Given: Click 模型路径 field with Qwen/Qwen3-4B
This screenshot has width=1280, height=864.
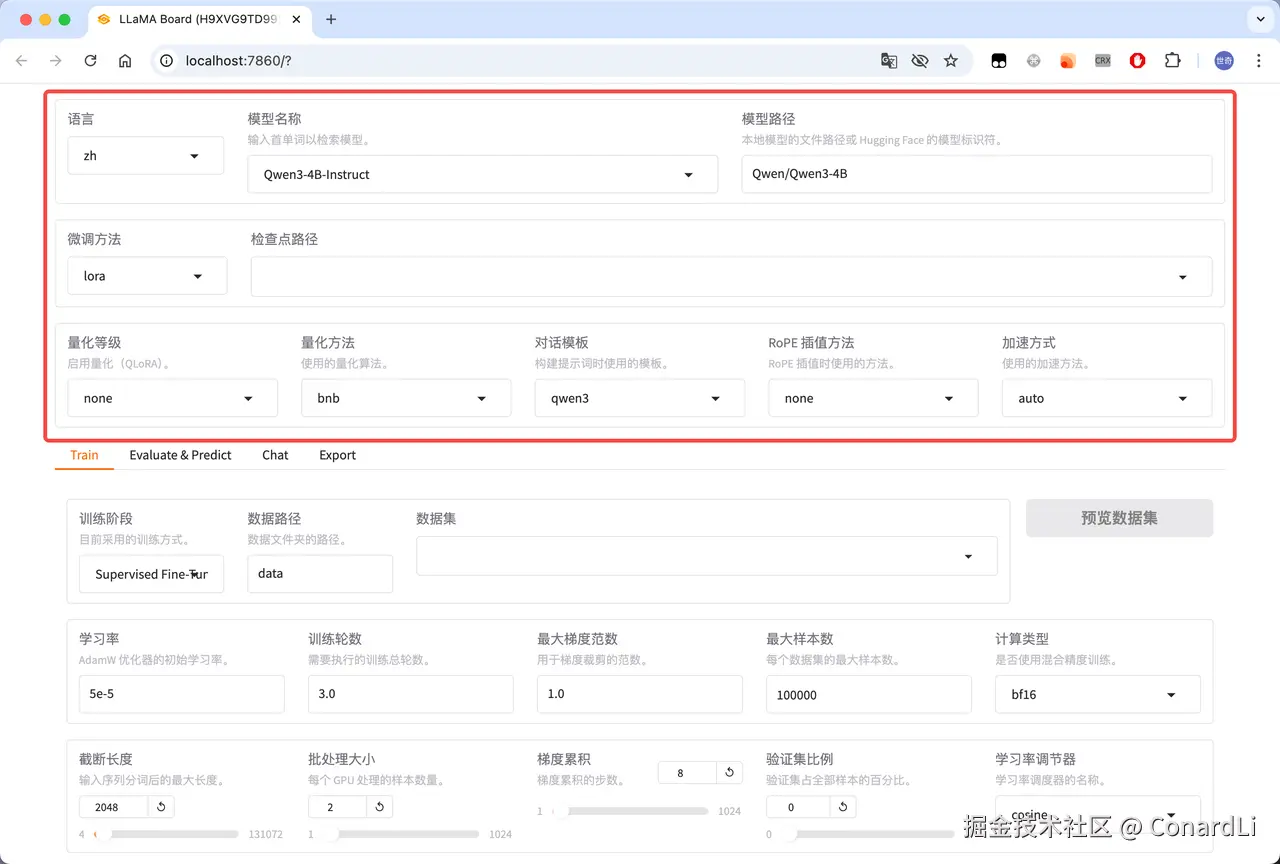Looking at the screenshot, I should click(977, 174).
